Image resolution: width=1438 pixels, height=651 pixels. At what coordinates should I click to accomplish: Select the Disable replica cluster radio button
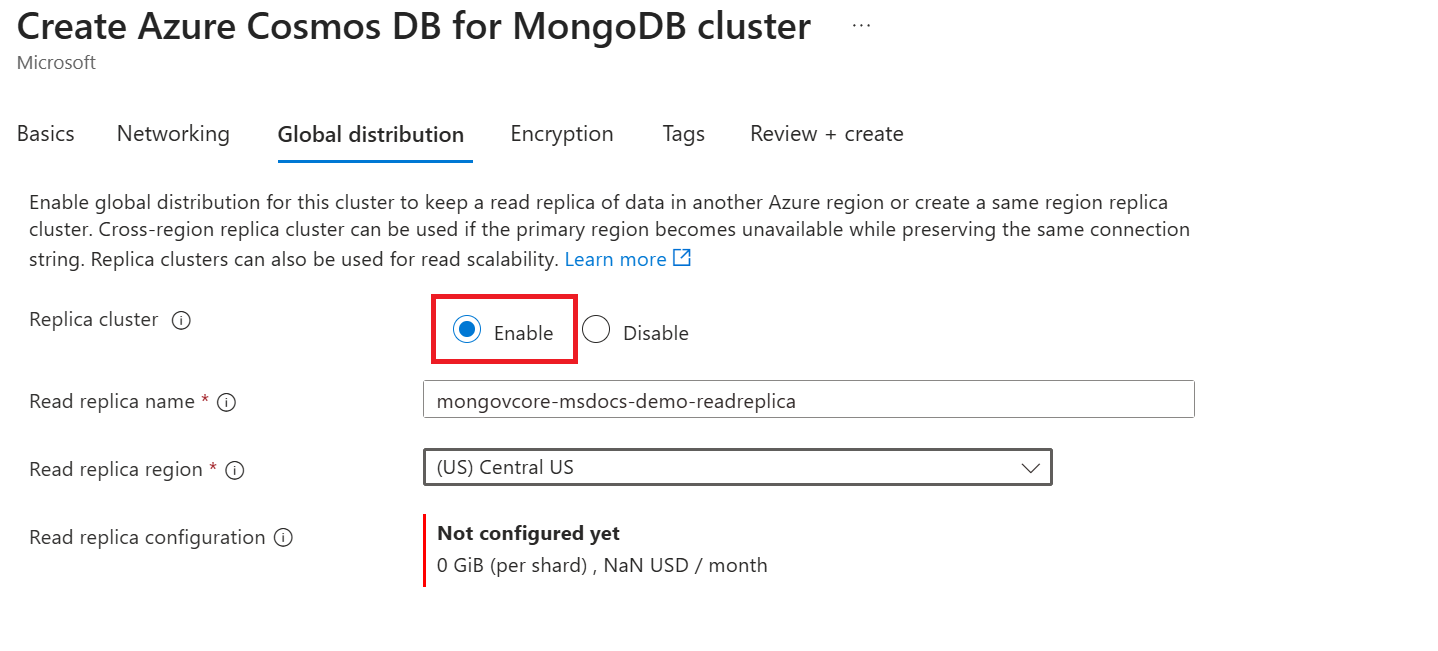tap(596, 330)
